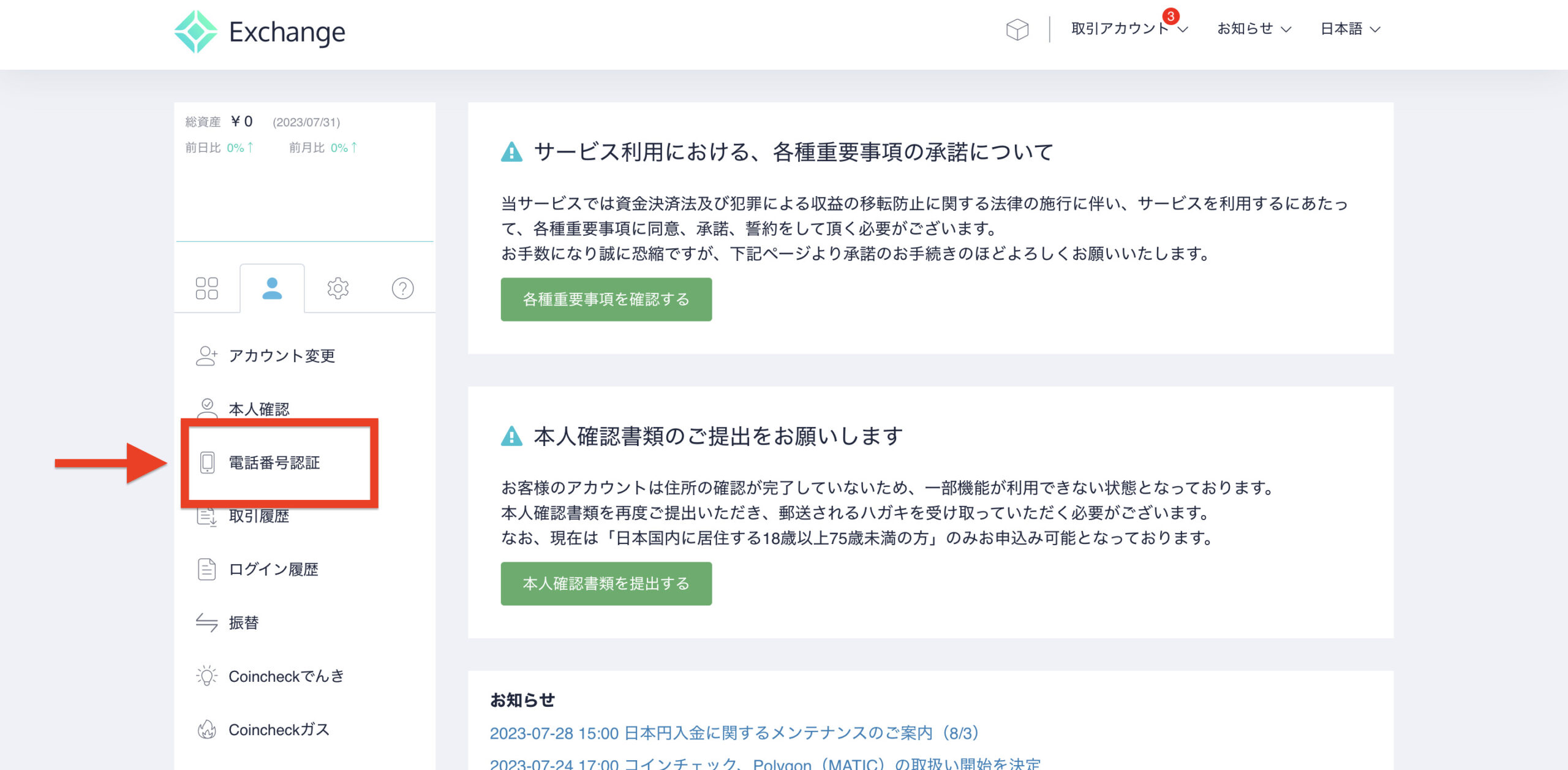This screenshot has width=1568, height=770.
Task: Click the phone icon for 電話番号認証
Action: (207, 462)
